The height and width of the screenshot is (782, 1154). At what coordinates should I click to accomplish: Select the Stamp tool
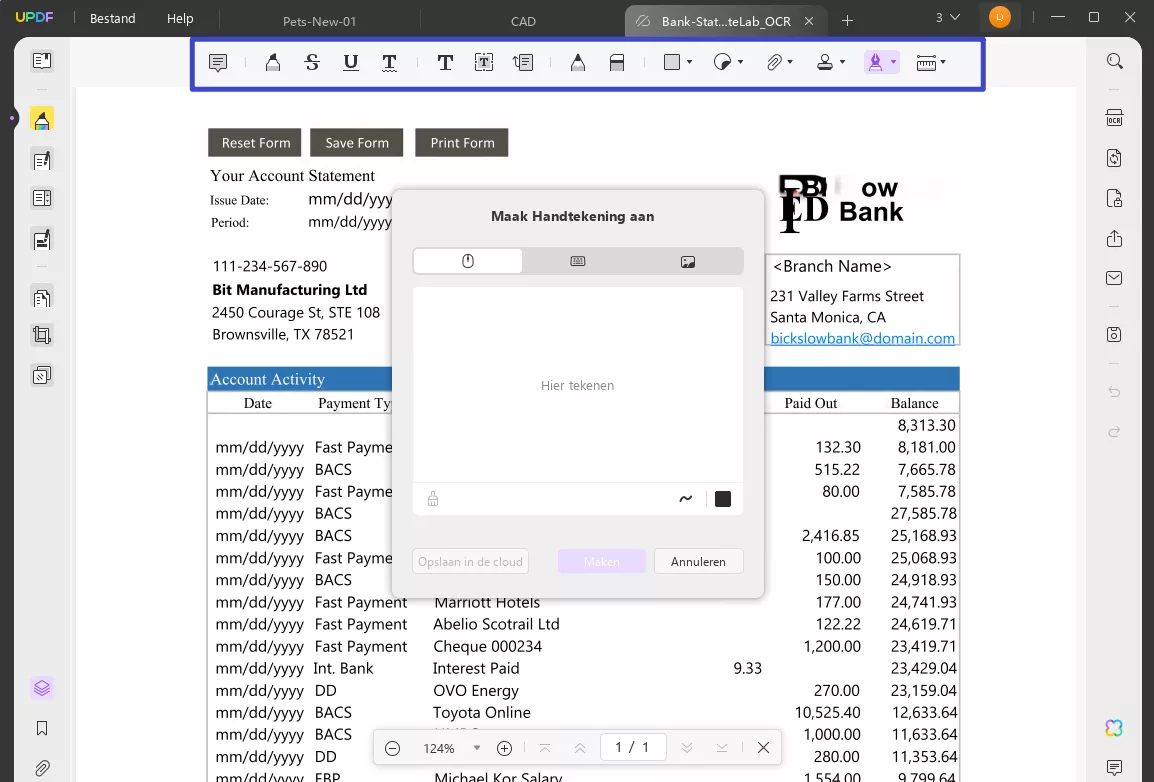[825, 63]
